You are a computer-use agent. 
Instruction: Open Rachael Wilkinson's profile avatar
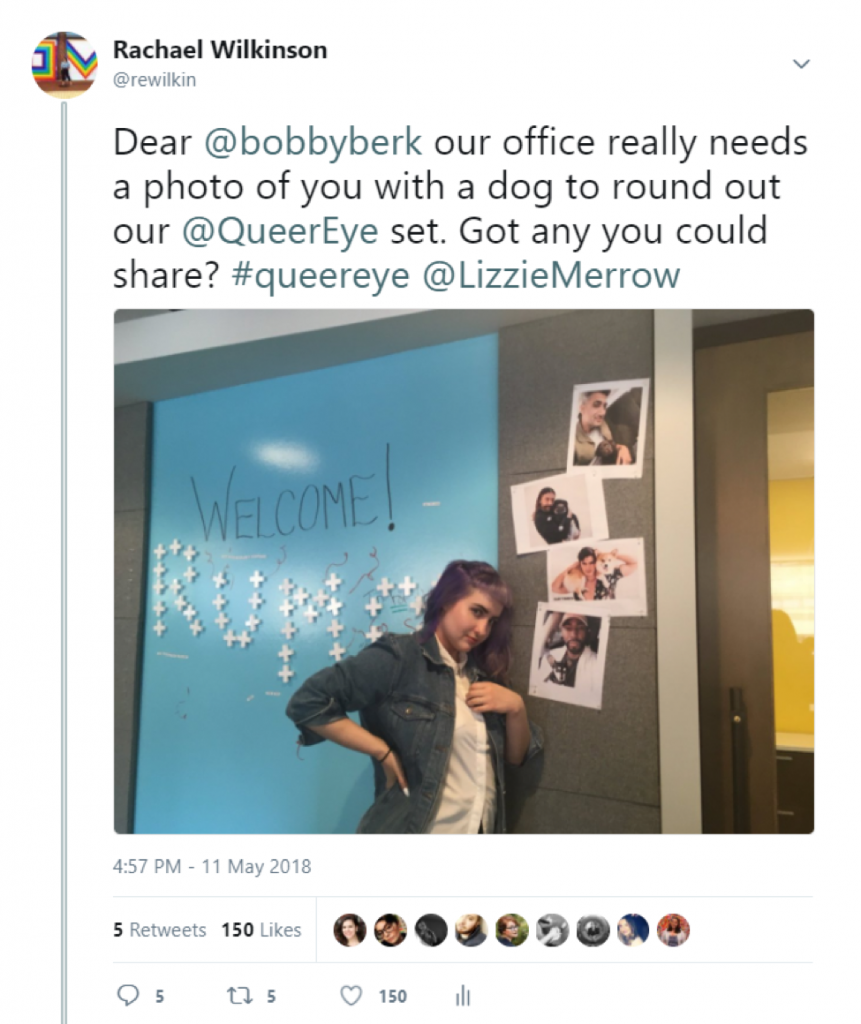coord(65,65)
